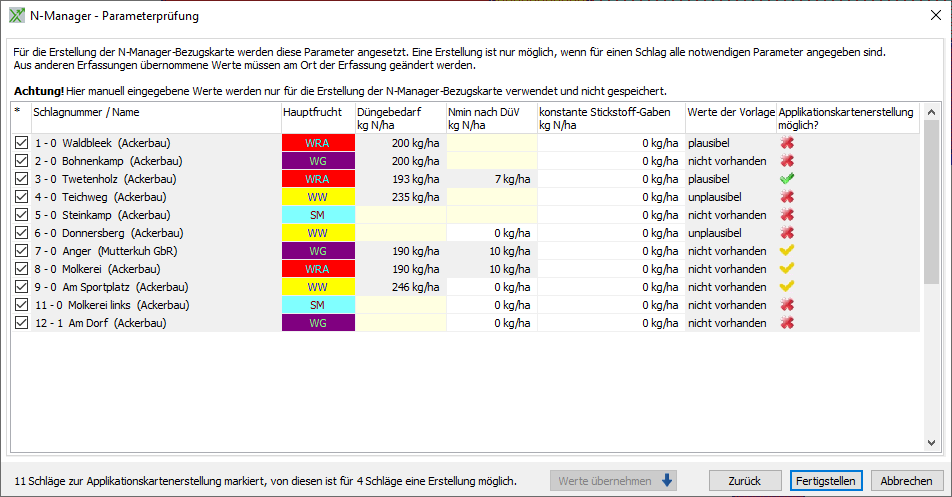
Task: Toggle checkbox for 5 - 0 Steinkamp
Action: click(22, 215)
